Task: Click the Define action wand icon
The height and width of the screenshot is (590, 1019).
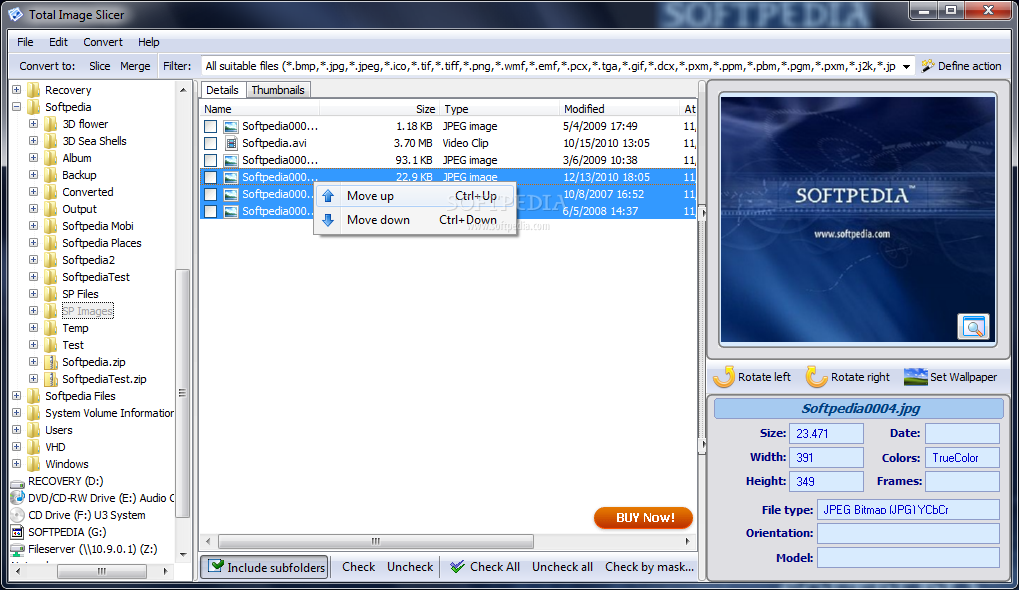Action: (x=928, y=66)
